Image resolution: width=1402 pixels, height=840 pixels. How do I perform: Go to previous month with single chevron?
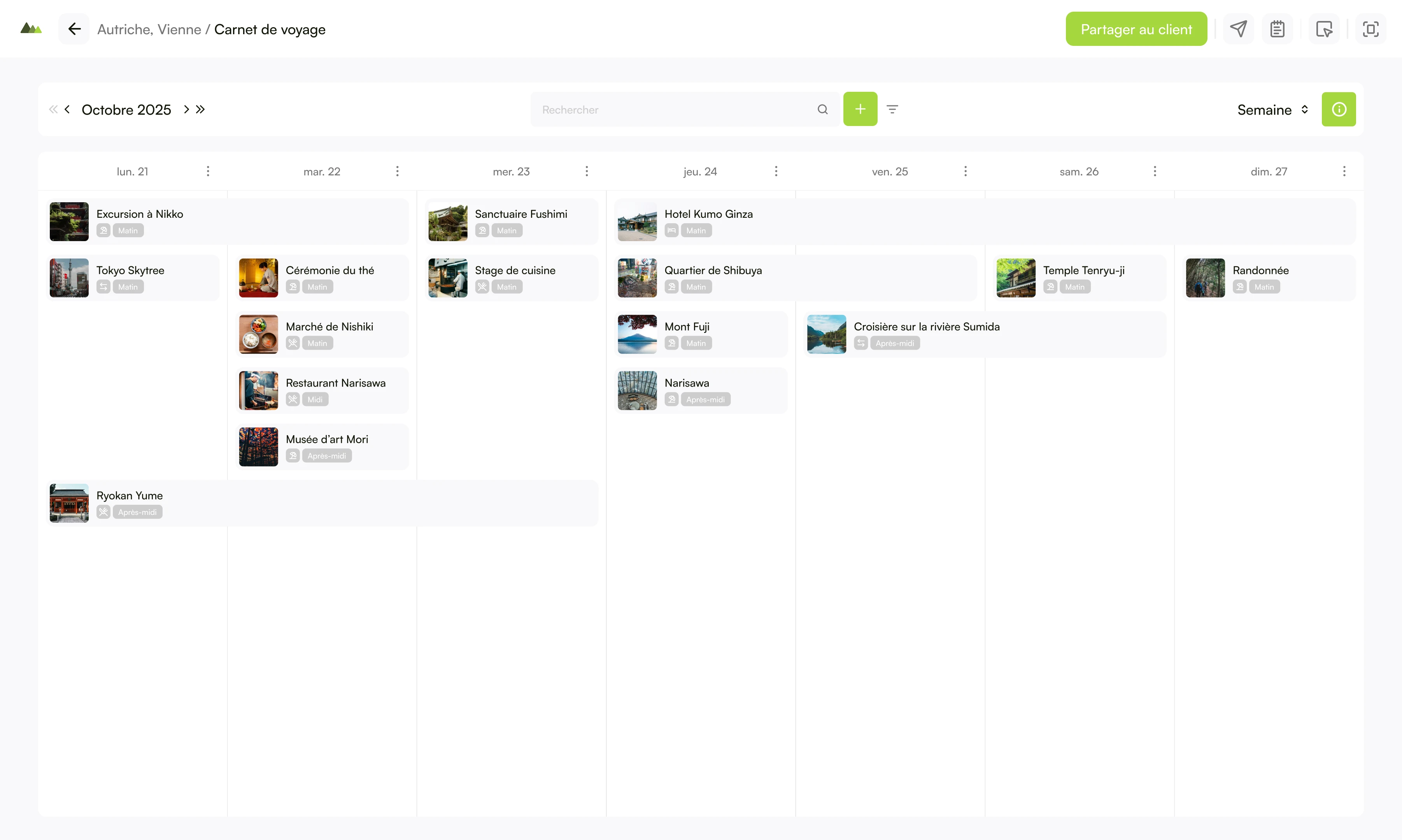67,109
